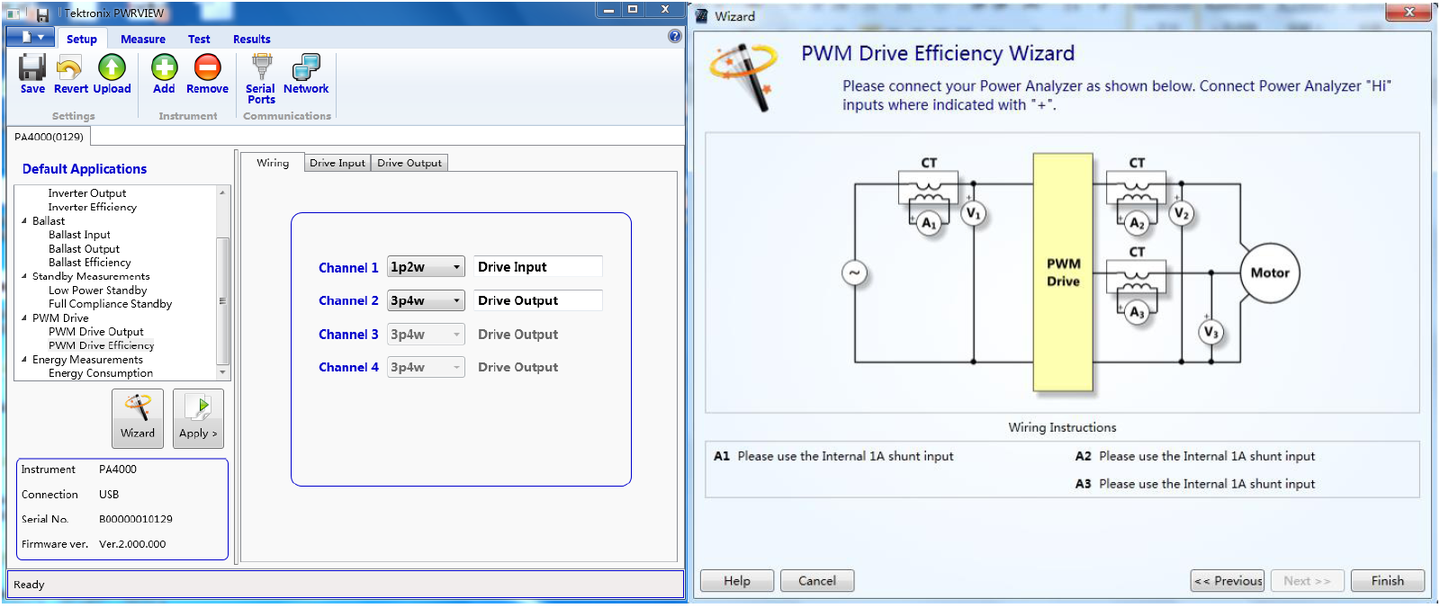Switch to the Test ribbon tab
The image size is (1440, 608).
coord(199,39)
